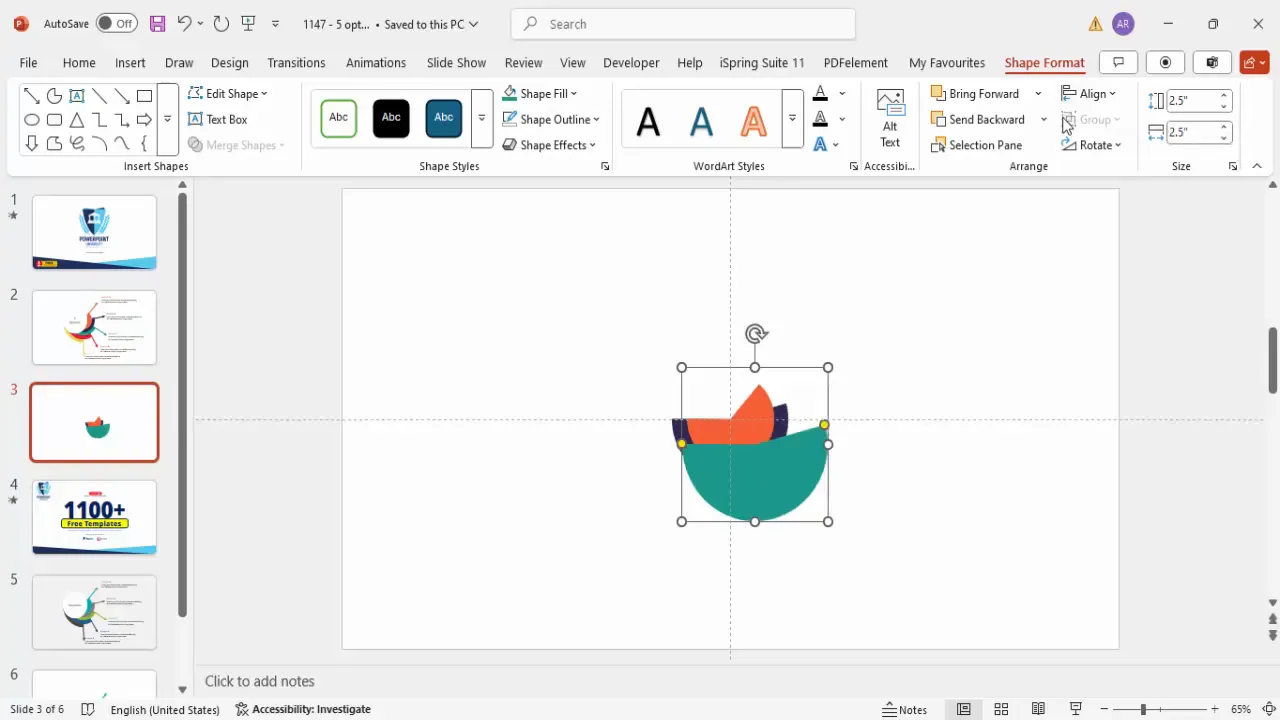Switch to the Slide Show tab
The height and width of the screenshot is (720, 1280).
click(x=456, y=62)
